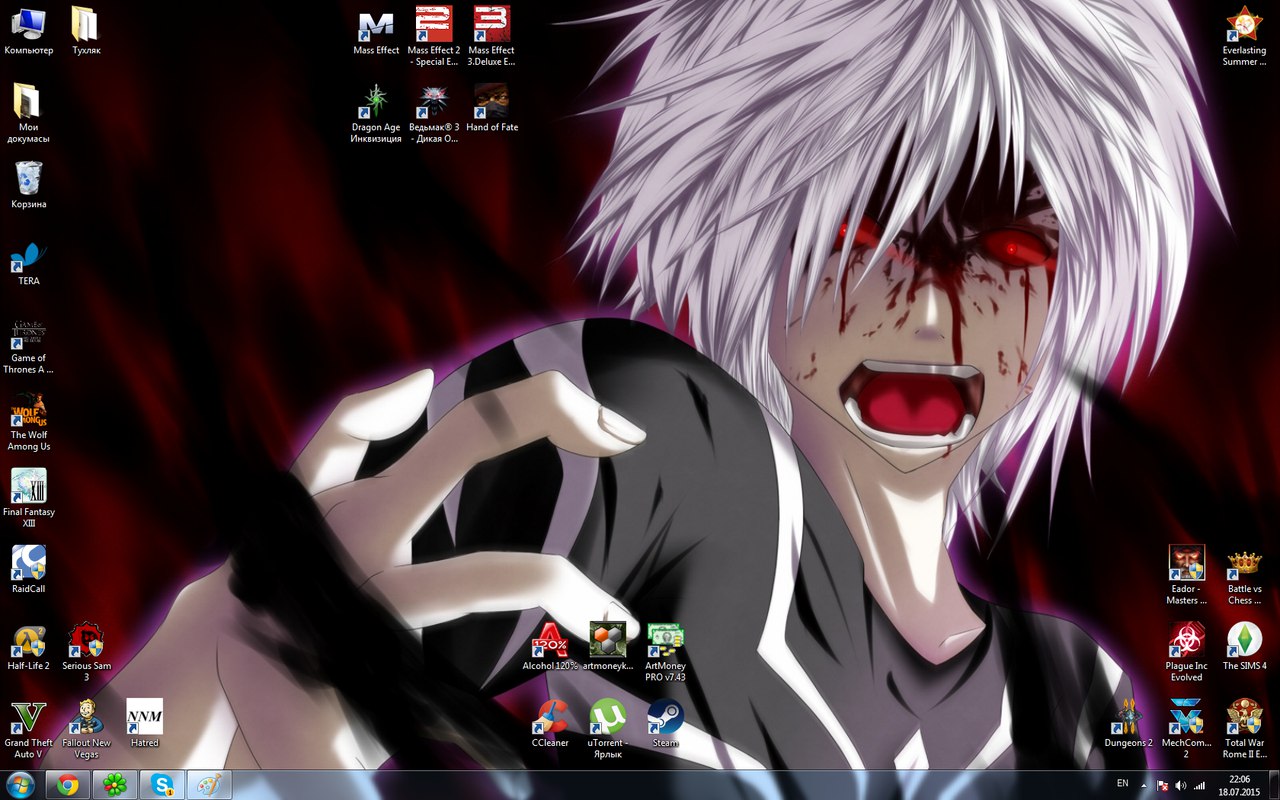Open ICQ from the taskbar
The width and height of the screenshot is (1280, 800).
tap(115, 785)
